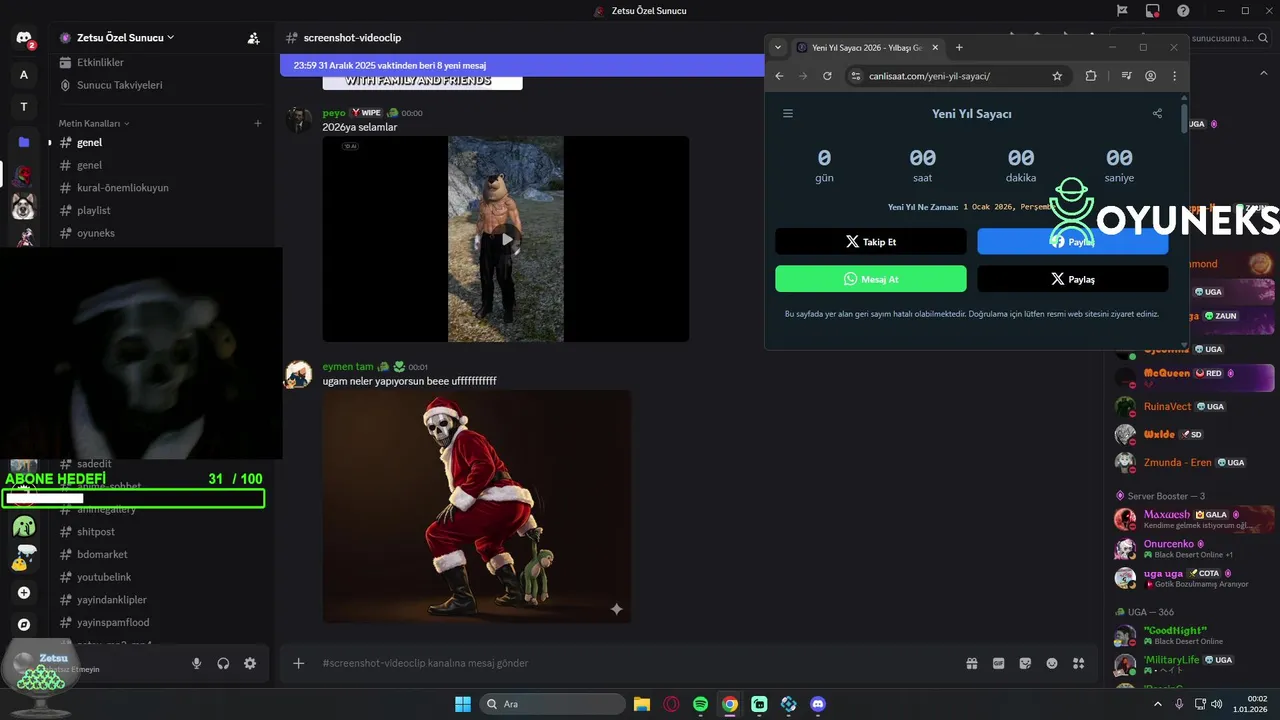Image resolution: width=1280 pixels, height=720 pixels.
Task: Select the Yeni Yıl Sayacı 2026 tab
Action: point(867,47)
